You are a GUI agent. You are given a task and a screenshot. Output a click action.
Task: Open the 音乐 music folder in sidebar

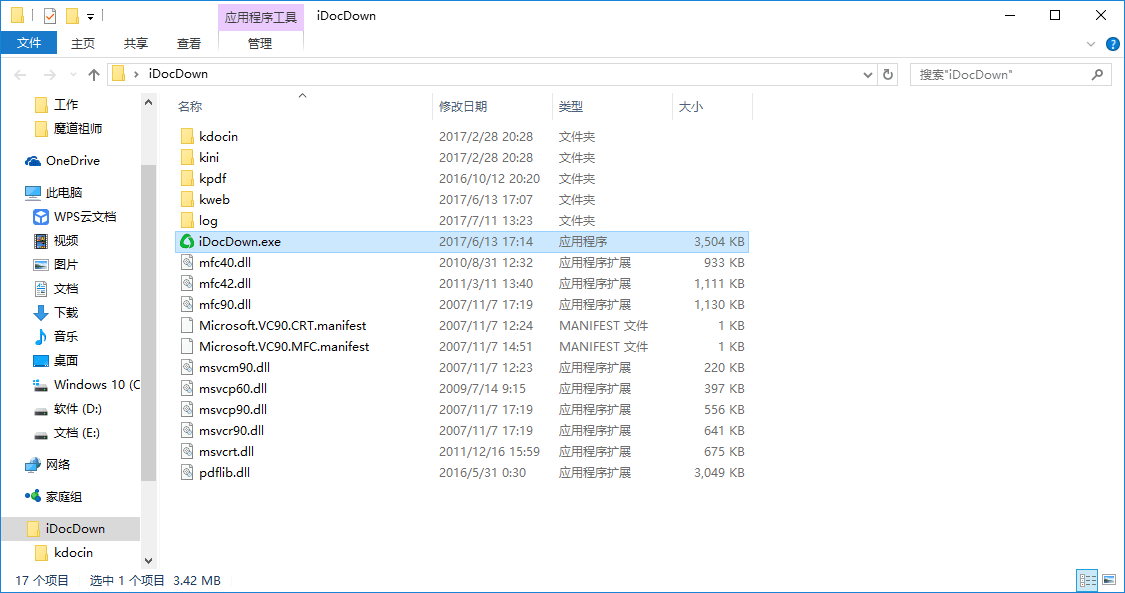(x=65, y=337)
